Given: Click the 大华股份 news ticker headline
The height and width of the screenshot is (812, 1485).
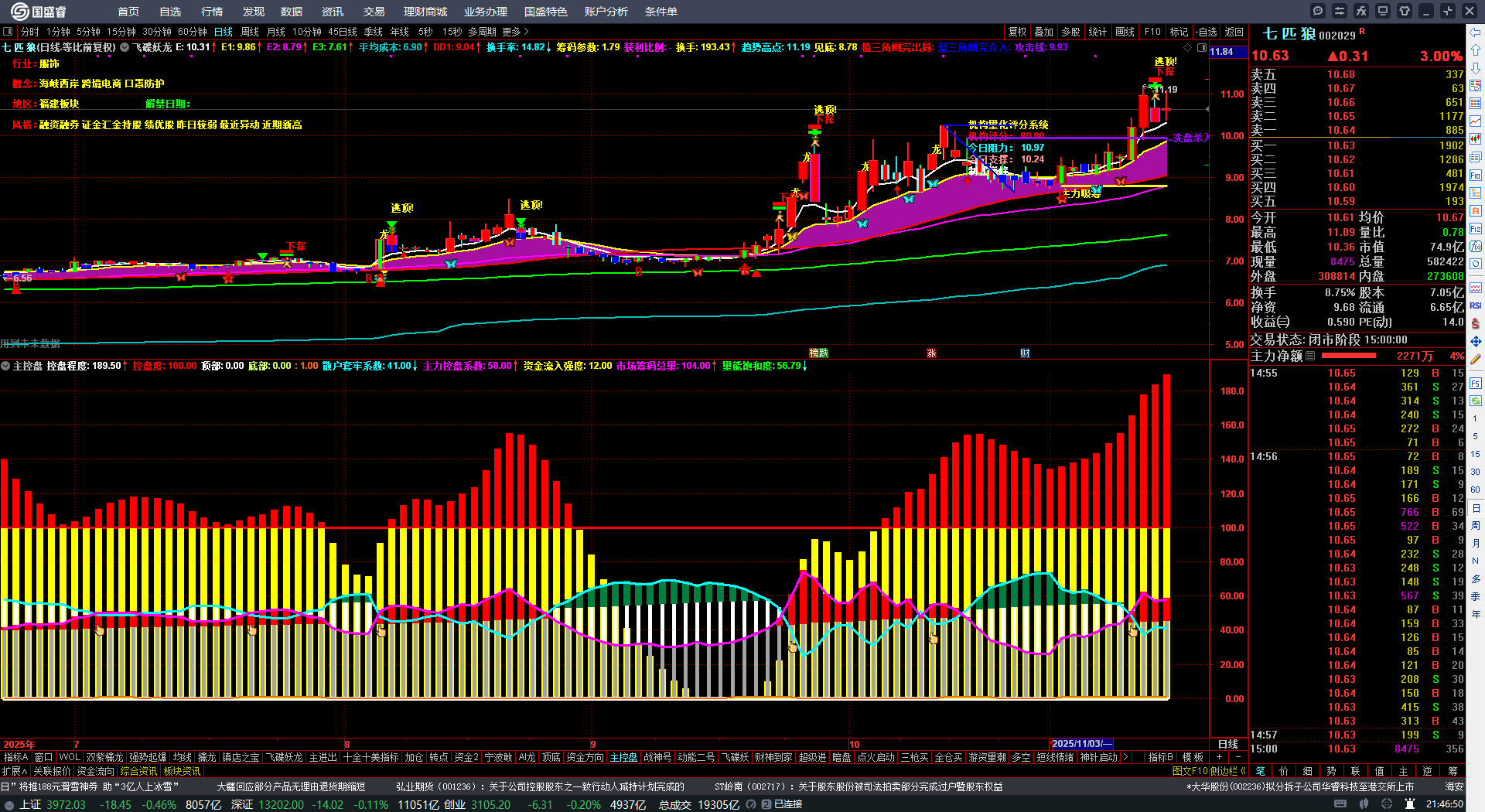Looking at the screenshot, I should [1300, 786].
